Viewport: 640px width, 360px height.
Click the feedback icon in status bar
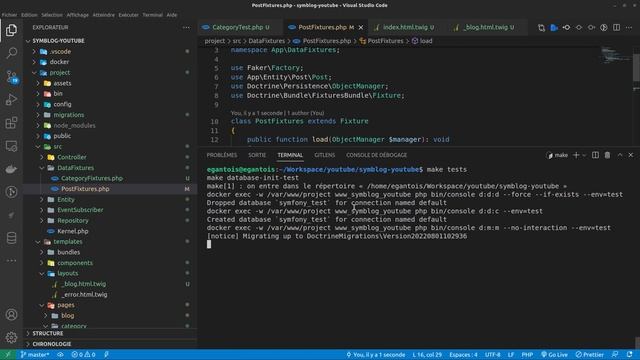click(615, 355)
